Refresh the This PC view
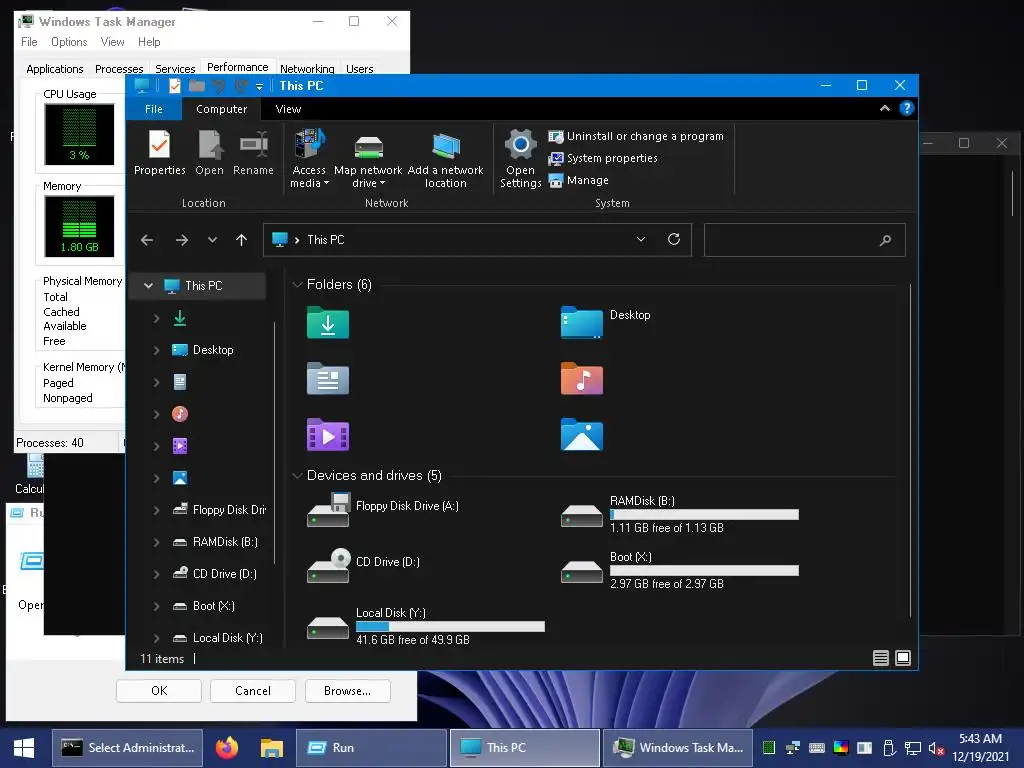1024x768 pixels. point(674,239)
